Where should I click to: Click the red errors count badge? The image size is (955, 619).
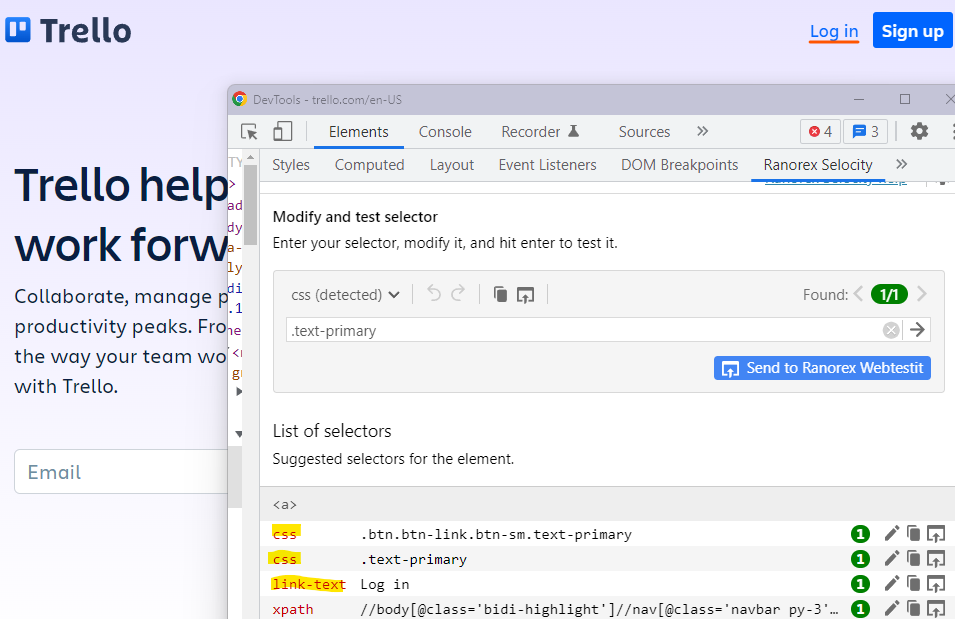[820, 132]
